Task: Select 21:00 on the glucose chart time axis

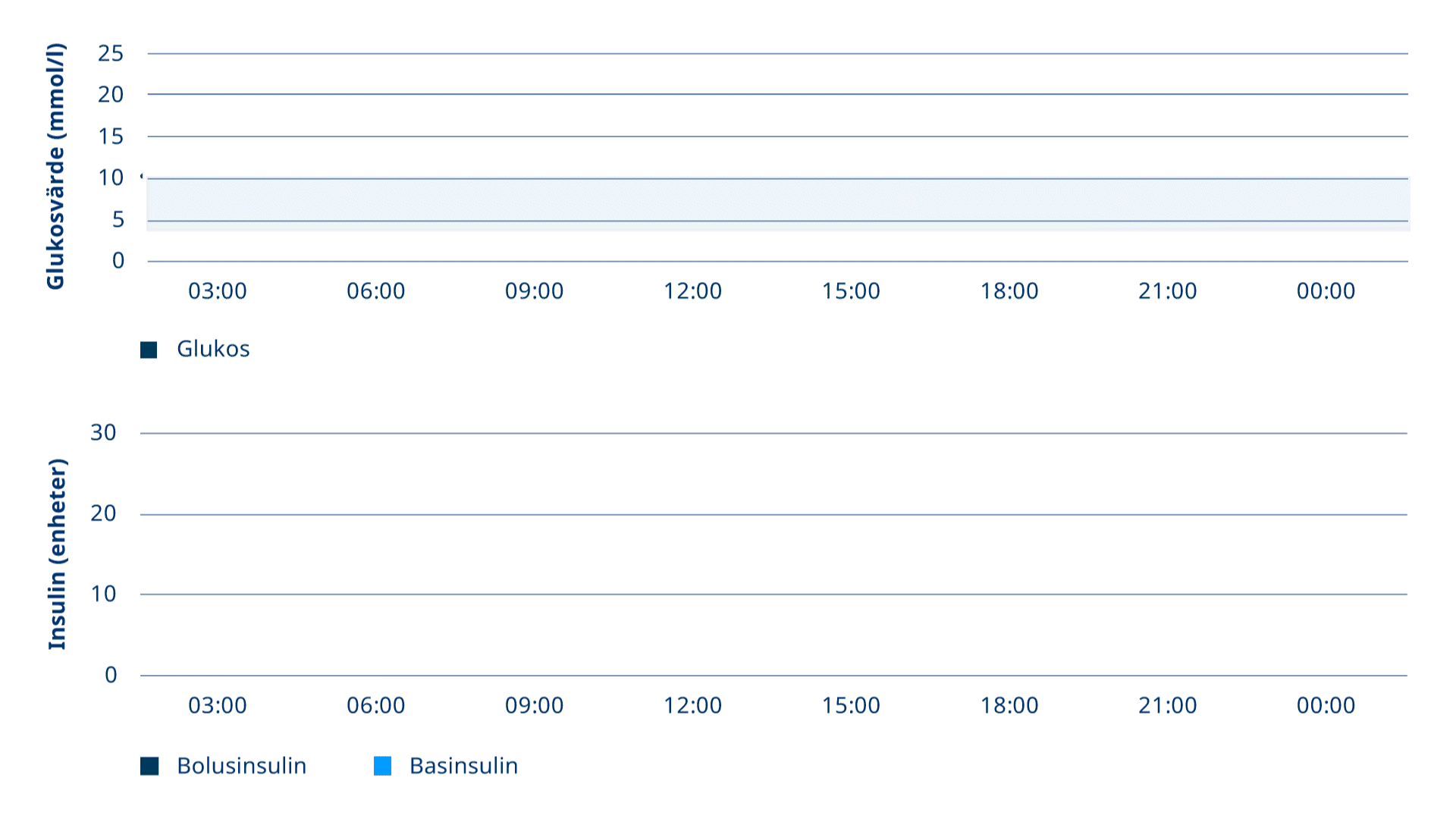Action: [1167, 291]
